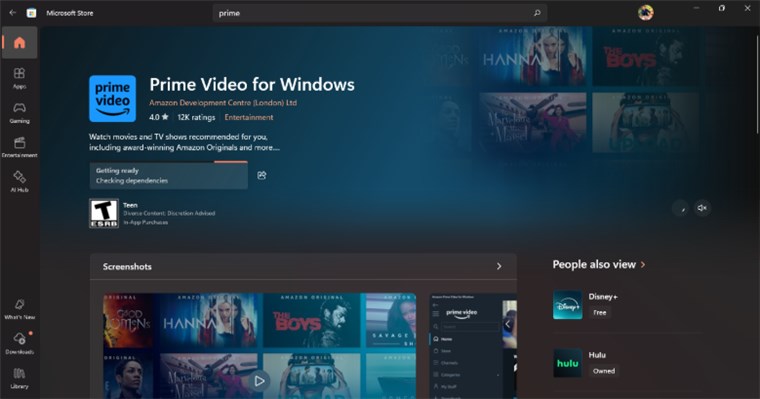Click the search magnifier icon
Screen dimensions: 760x399
pos(537,13)
